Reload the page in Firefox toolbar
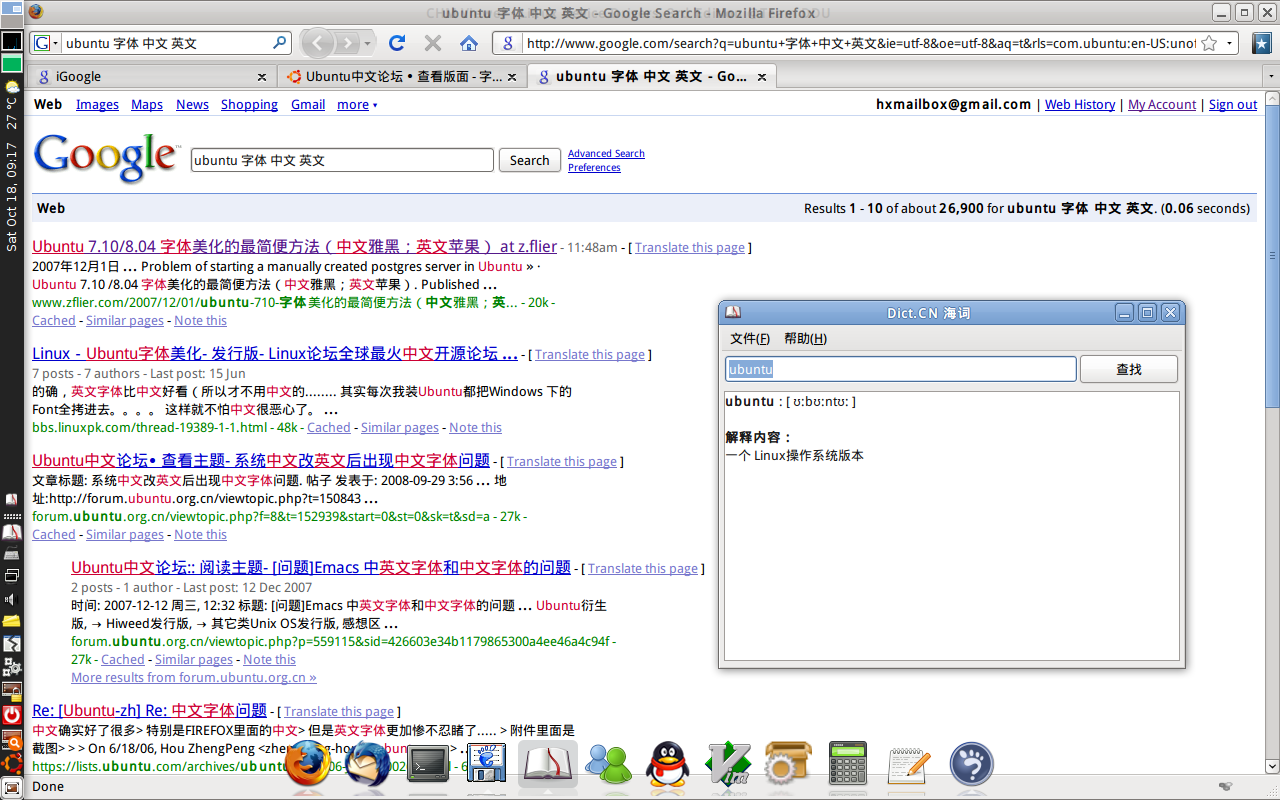The width and height of the screenshot is (1280, 800). coord(397,43)
